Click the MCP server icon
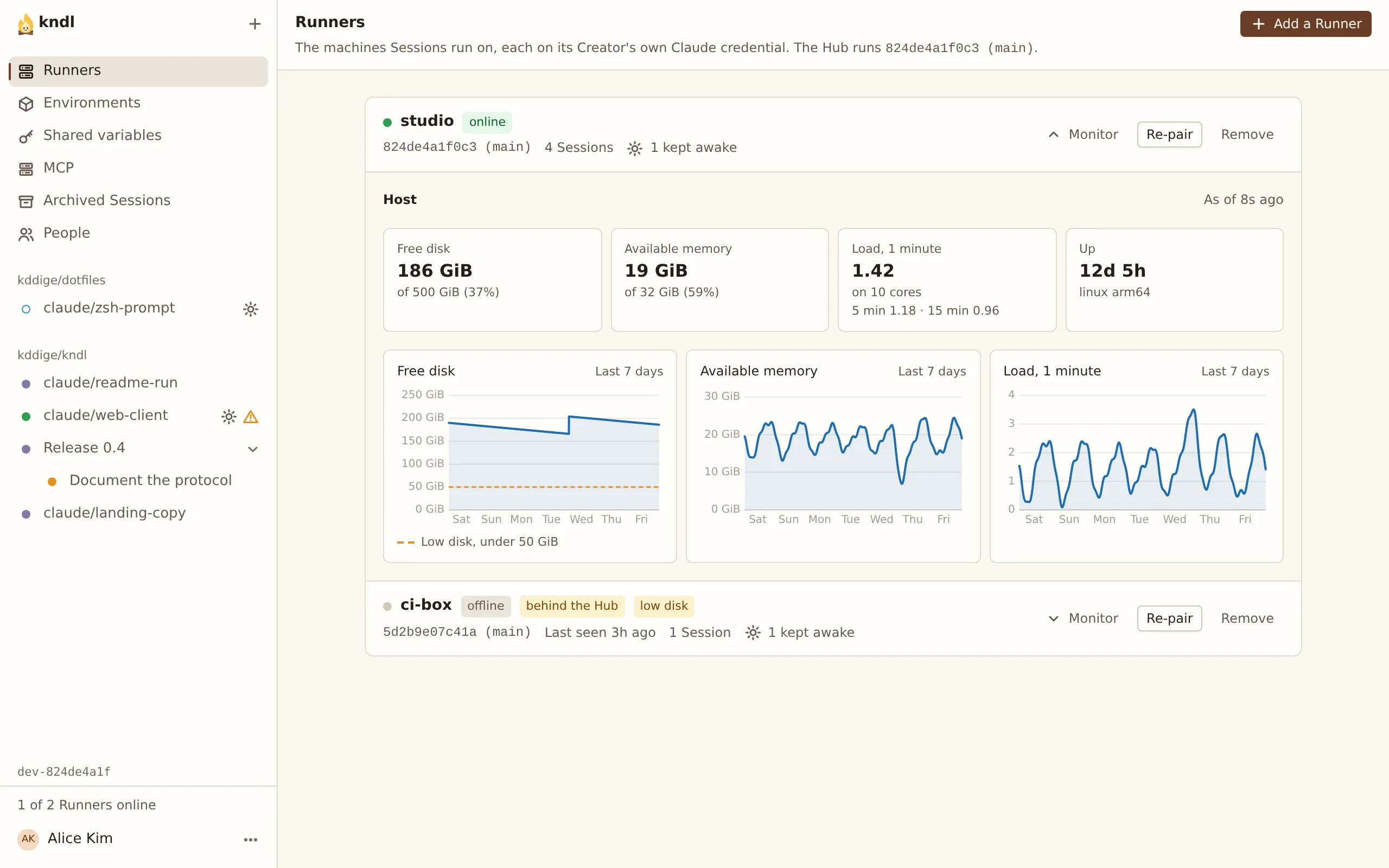The height and width of the screenshot is (868, 1389). click(x=26, y=169)
